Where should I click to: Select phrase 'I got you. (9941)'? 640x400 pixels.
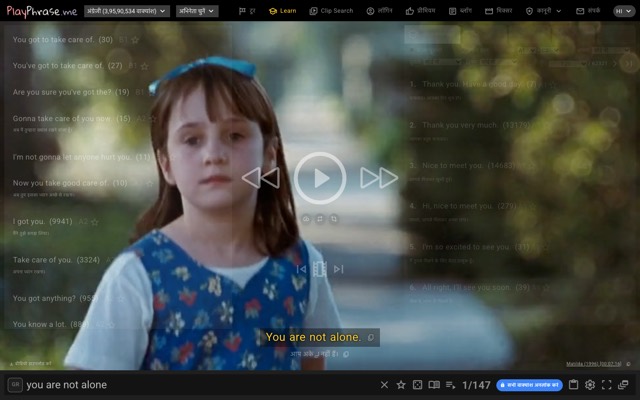pos(42,222)
